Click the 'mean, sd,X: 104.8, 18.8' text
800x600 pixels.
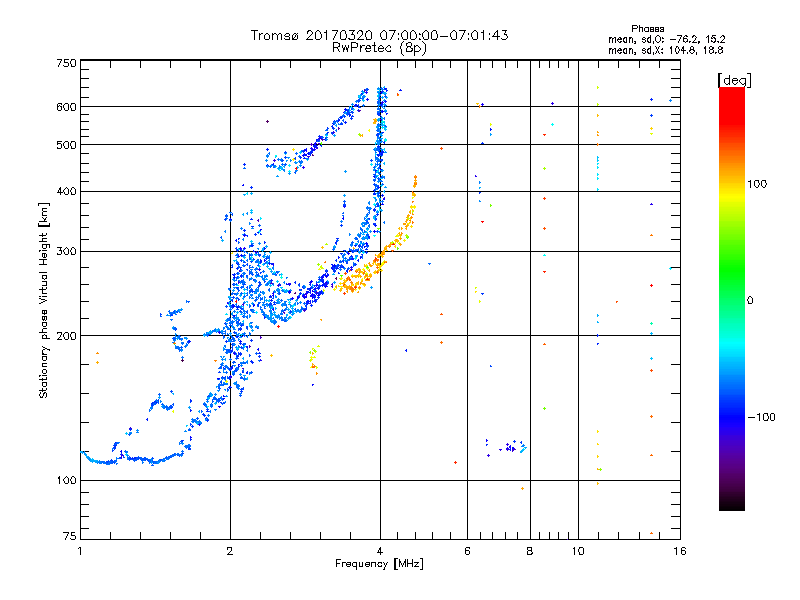coord(665,50)
